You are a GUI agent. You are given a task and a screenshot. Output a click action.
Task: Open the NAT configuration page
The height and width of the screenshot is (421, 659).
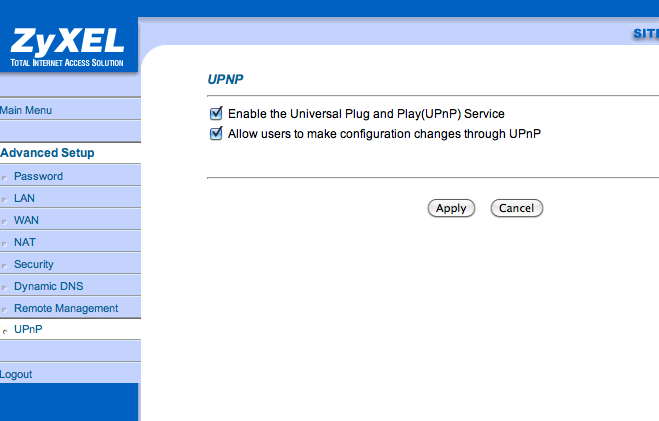pyautogui.click(x=25, y=242)
